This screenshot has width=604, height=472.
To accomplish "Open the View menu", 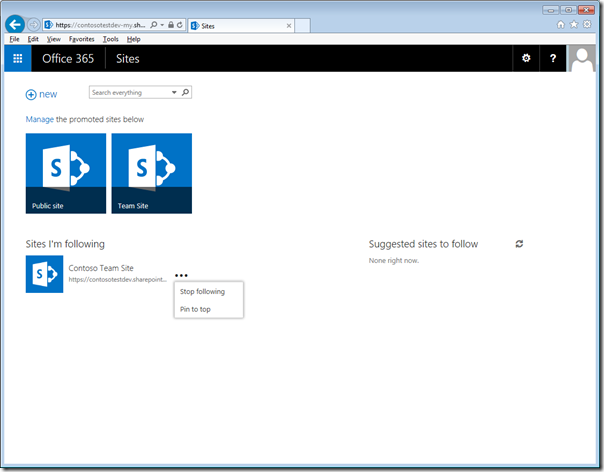I will click(x=54, y=39).
